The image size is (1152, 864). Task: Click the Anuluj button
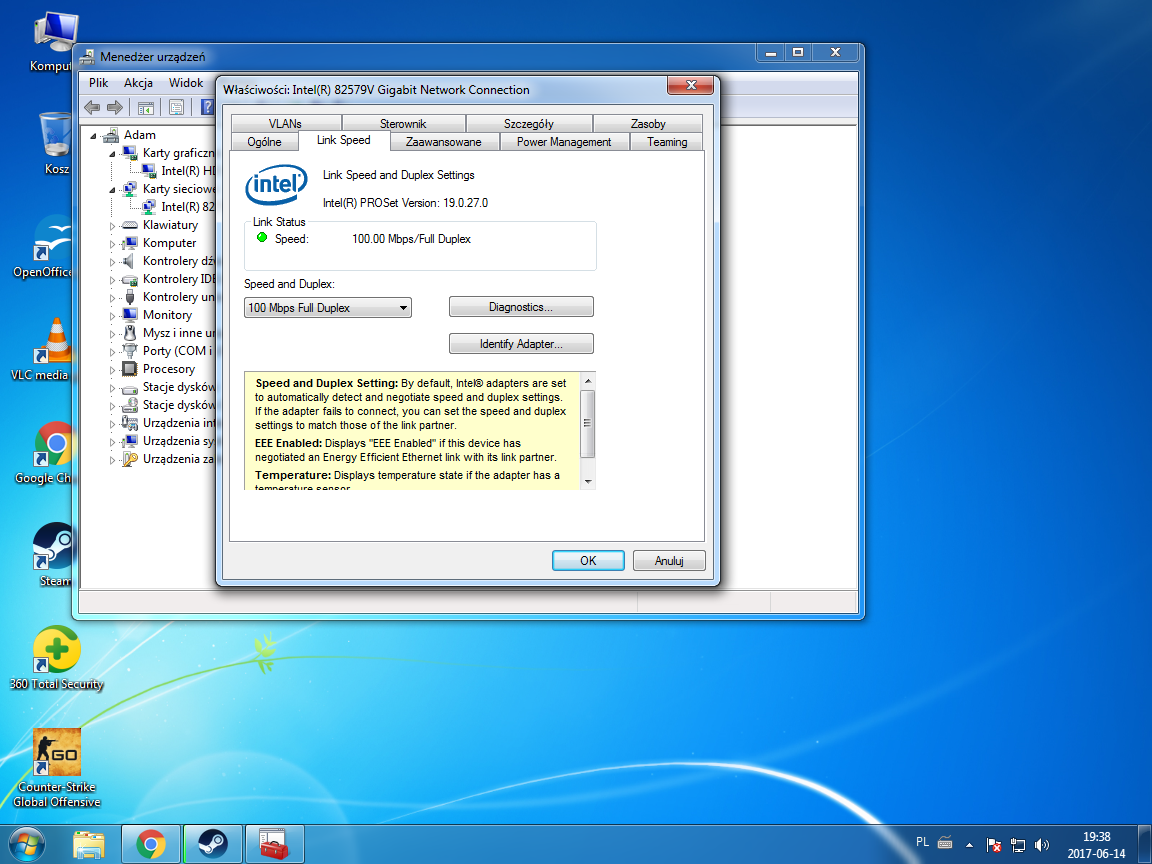click(x=668, y=561)
